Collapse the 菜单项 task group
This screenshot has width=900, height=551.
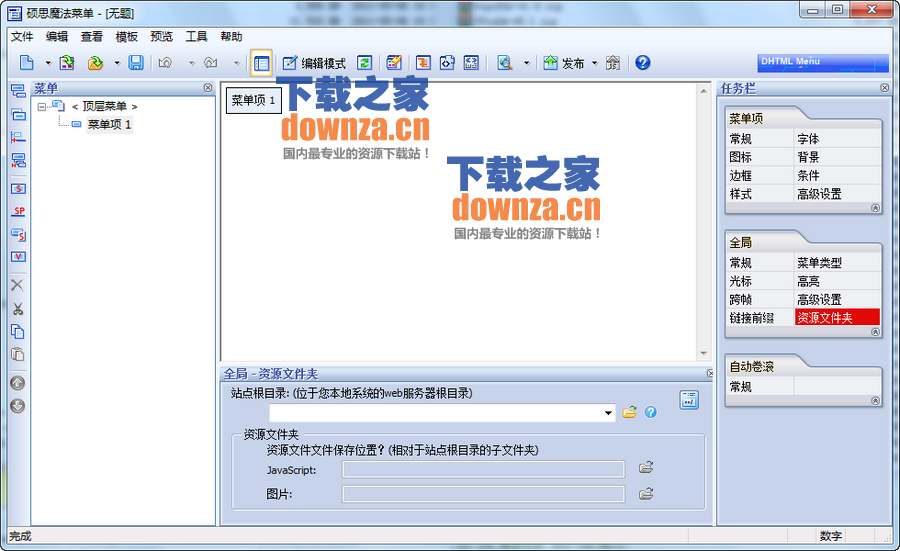[x=875, y=208]
